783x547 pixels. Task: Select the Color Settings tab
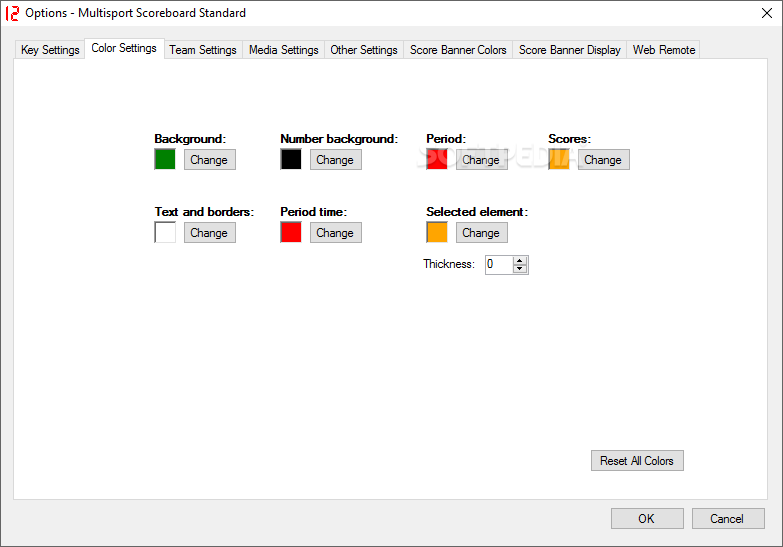(124, 48)
